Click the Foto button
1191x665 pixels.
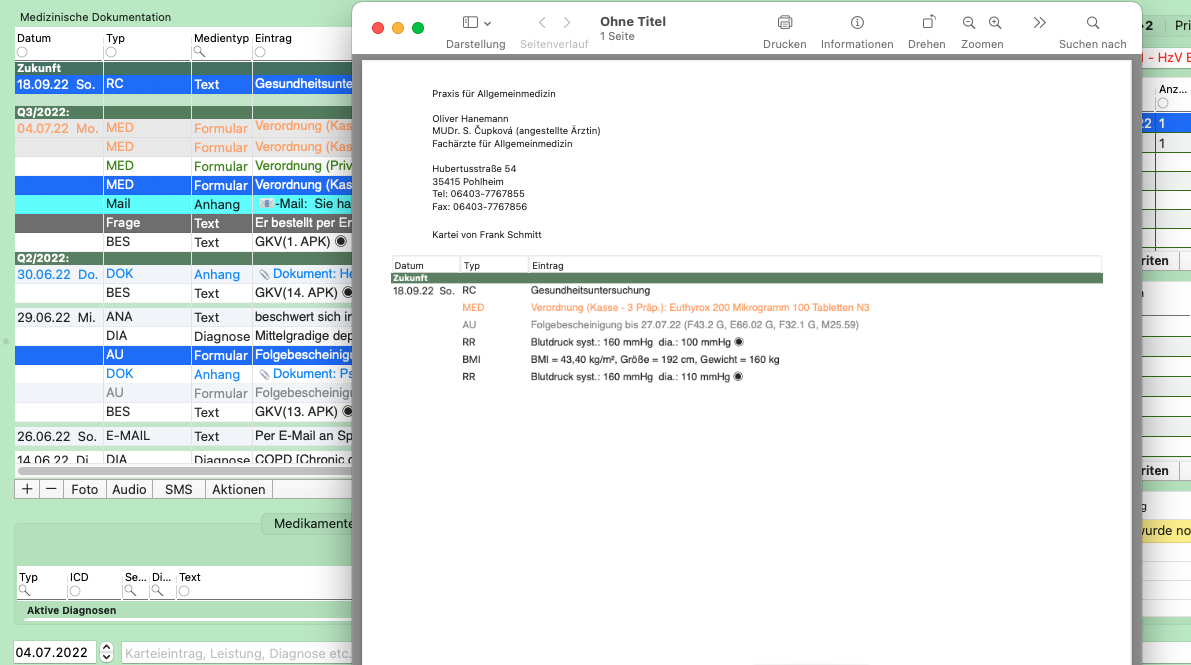tap(84, 489)
